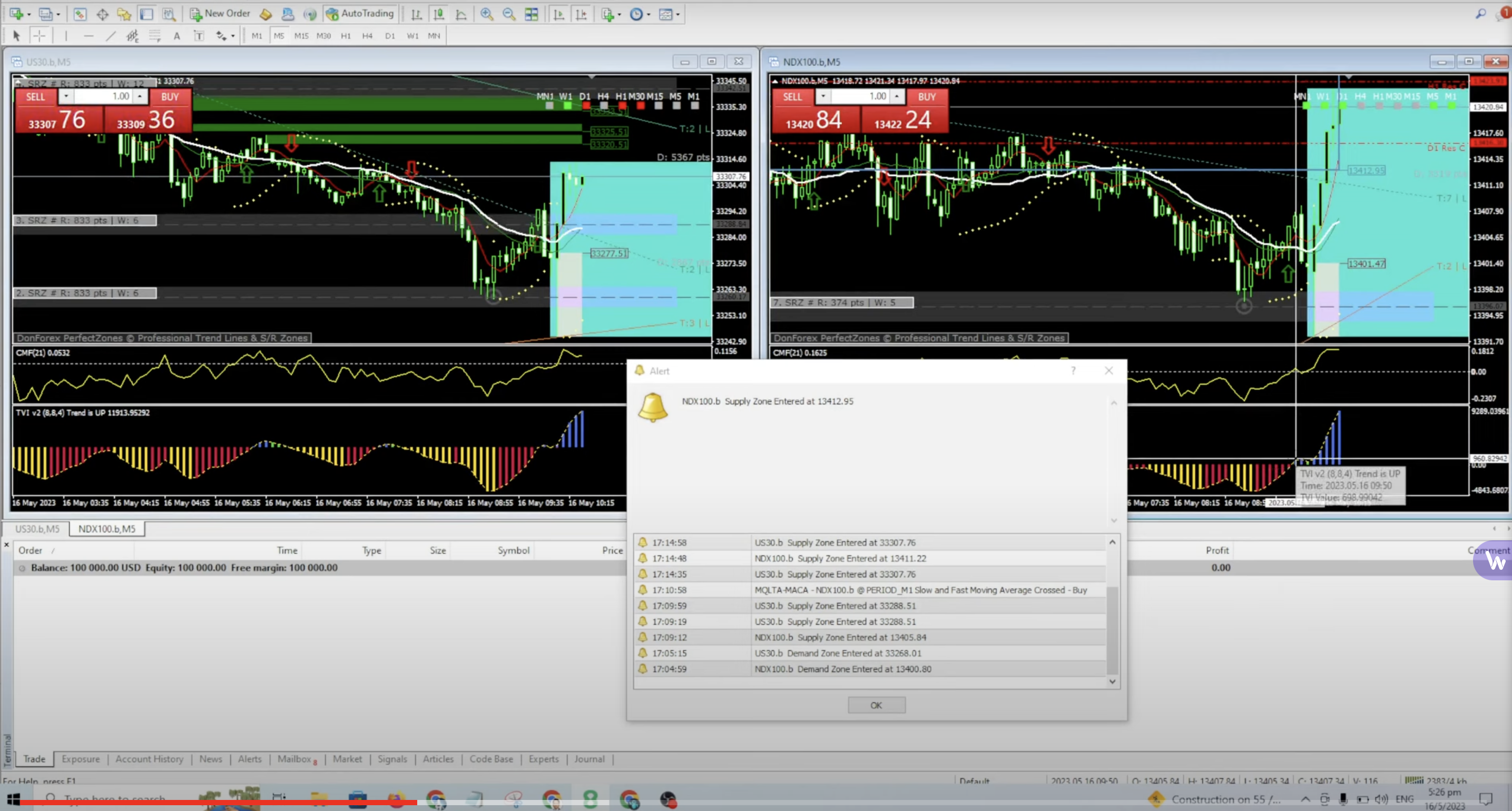The height and width of the screenshot is (811, 1512).
Task: Switch to the US30.b,M5 chart tab
Action: (37, 529)
